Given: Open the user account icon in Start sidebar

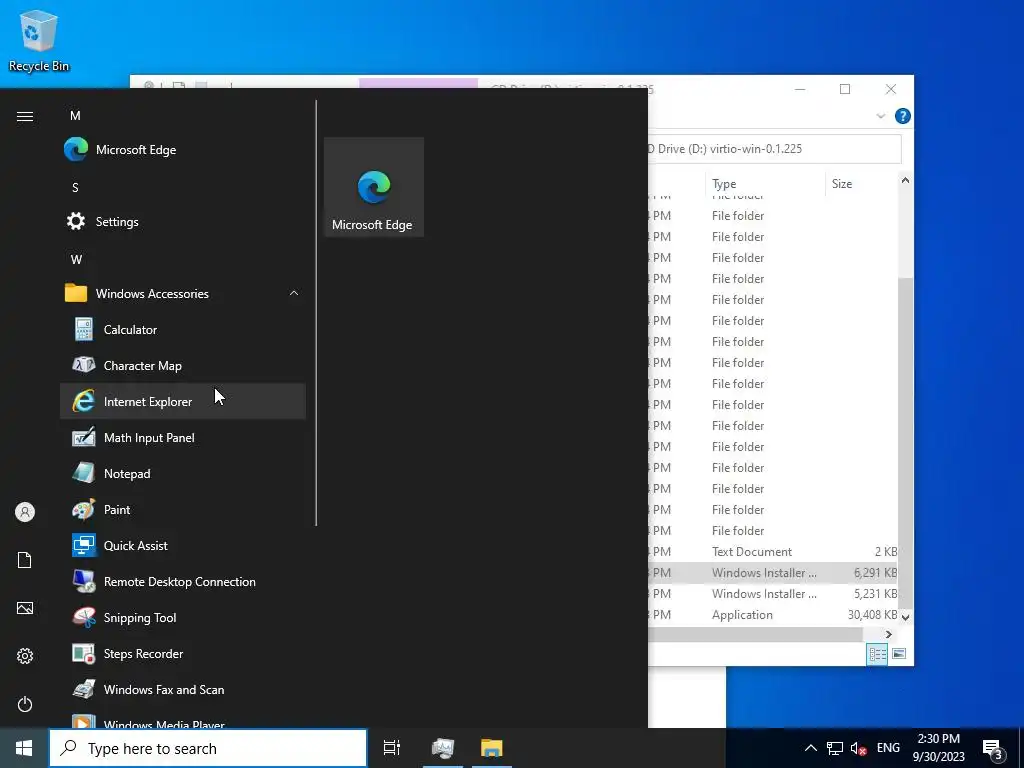Looking at the screenshot, I should (25, 512).
